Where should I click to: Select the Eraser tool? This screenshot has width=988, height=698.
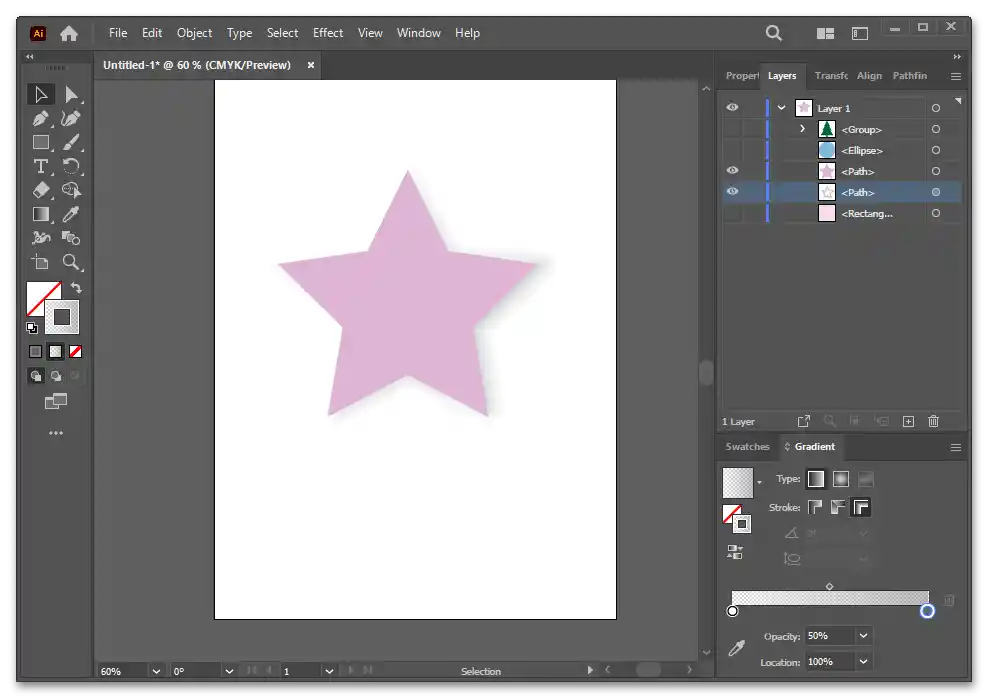click(41, 190)
